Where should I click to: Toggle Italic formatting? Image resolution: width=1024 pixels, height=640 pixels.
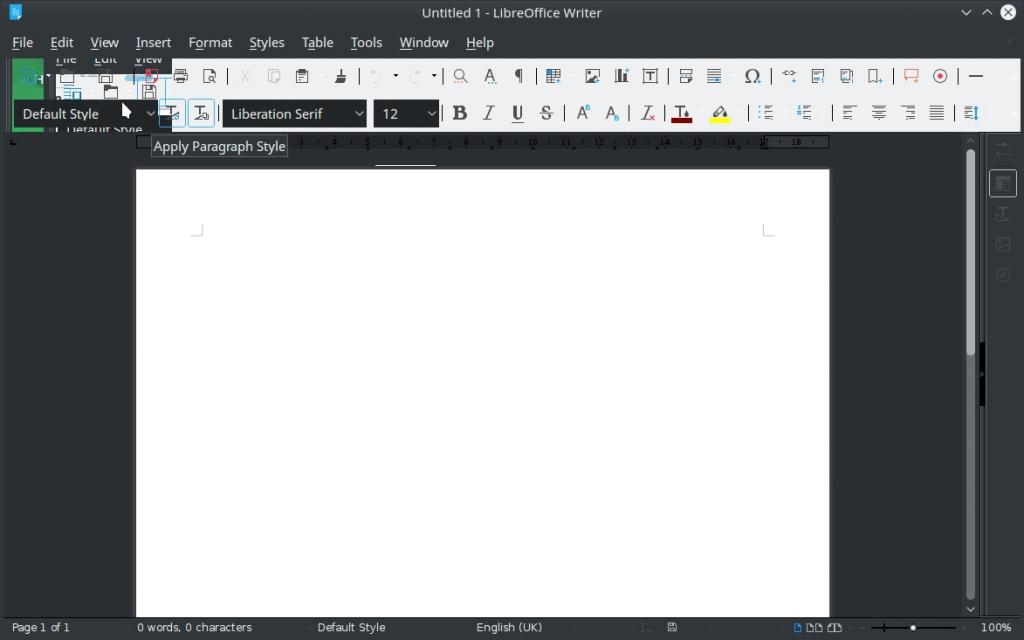489,114
